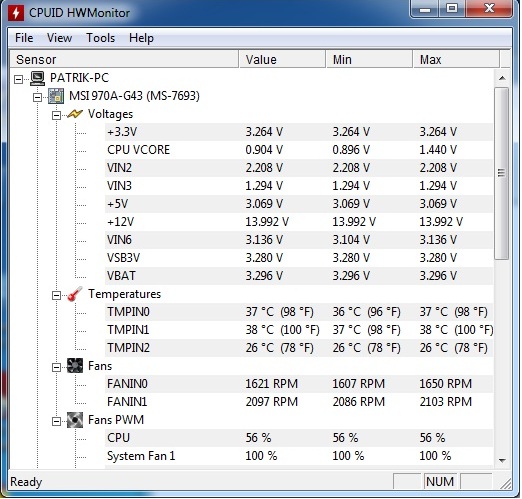Click the scrollbar down arrow
The height and width of the screenshot is (499, 522).
[x=502, y=461]
